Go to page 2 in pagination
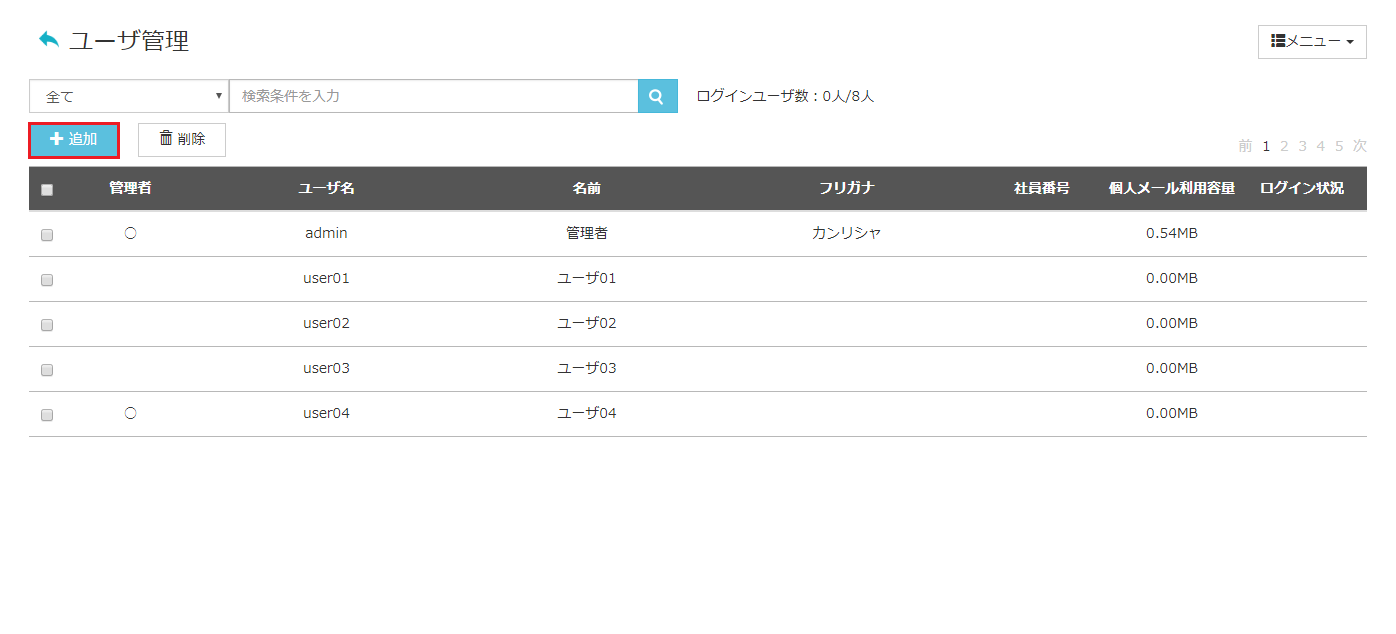1396x634 pixels. pos(1284,146)
